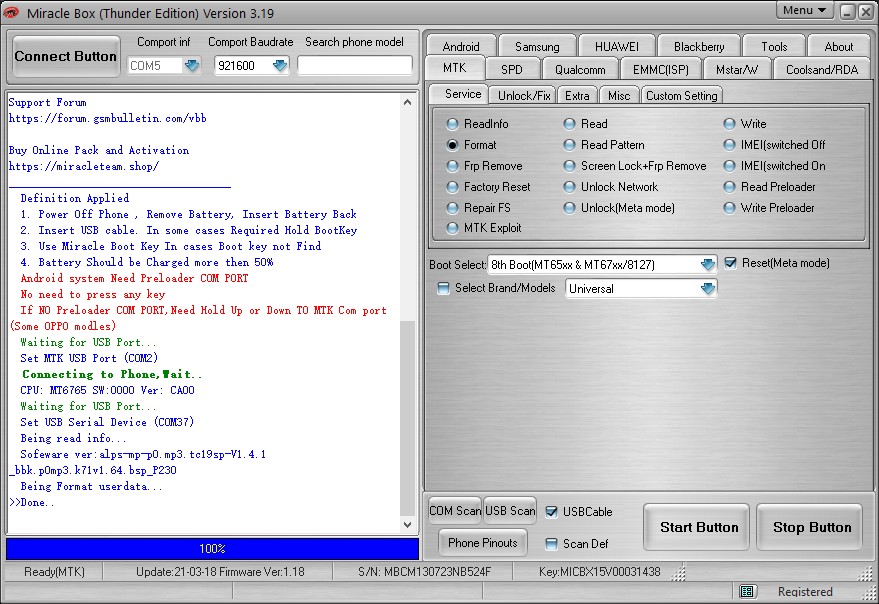Switch to the Android tab
This screenshot has width=879, height=604.
[461, 47]
